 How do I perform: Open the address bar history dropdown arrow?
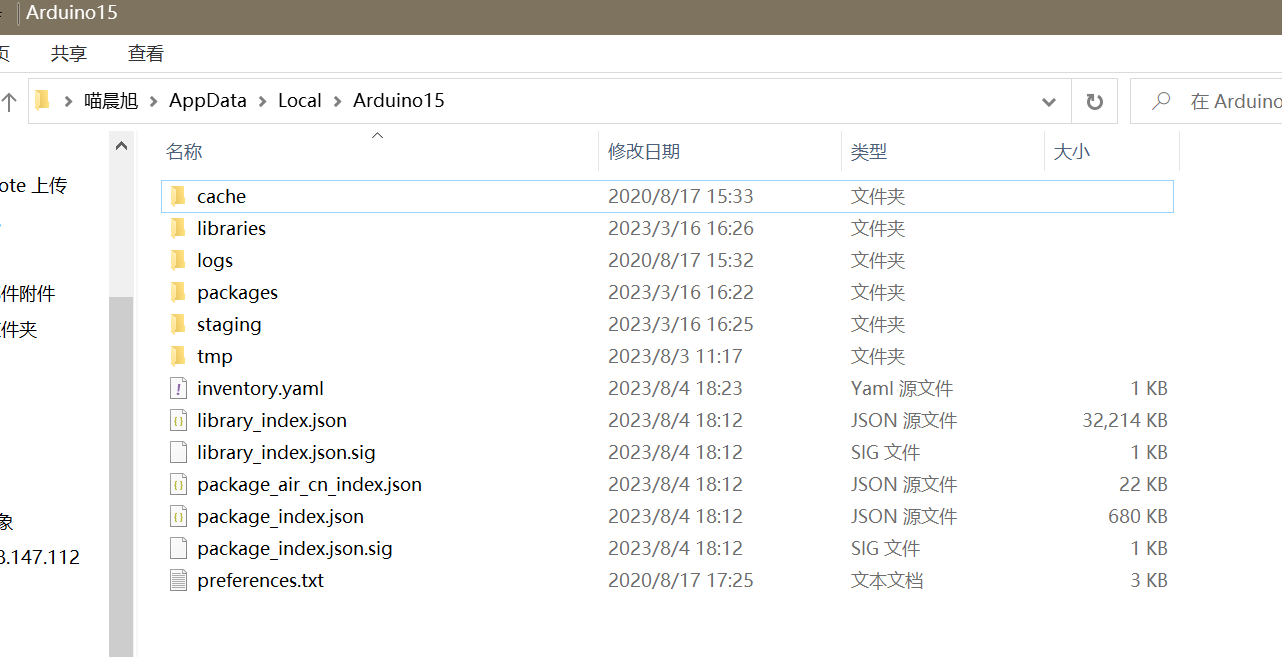[1048, 100]
